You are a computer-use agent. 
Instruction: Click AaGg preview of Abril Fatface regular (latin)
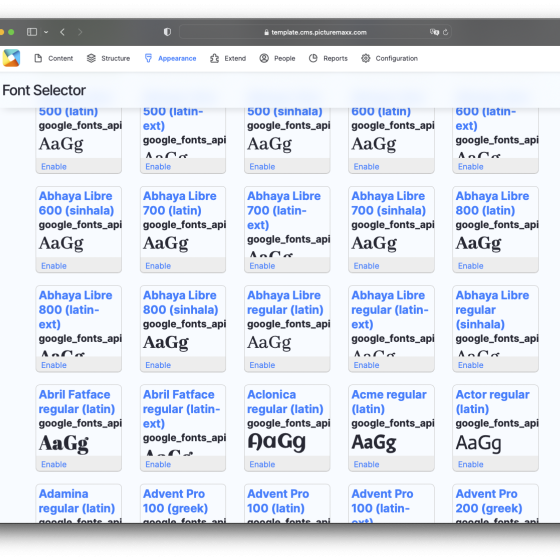coord(64,444)
